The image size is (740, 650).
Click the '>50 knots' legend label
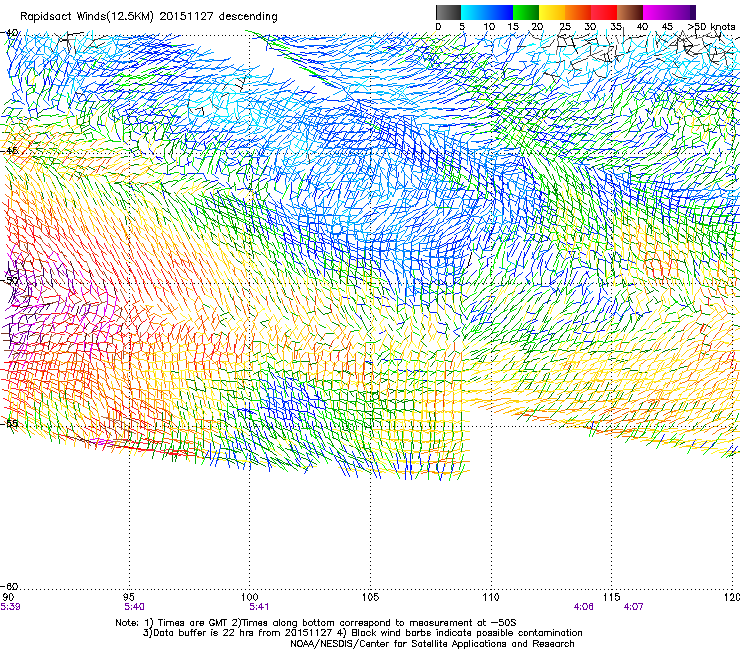[x=711, y=27]
